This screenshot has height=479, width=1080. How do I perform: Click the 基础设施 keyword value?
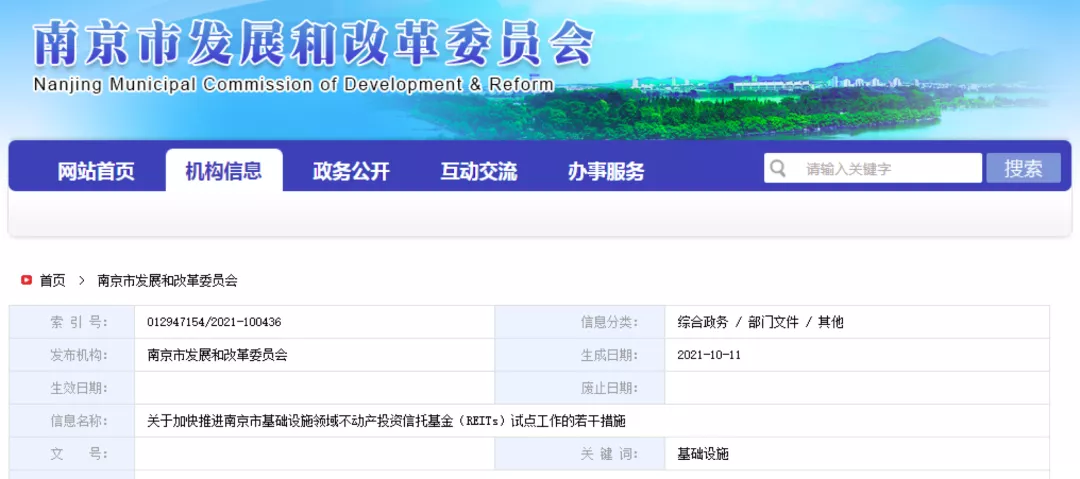tap(703, 454)
